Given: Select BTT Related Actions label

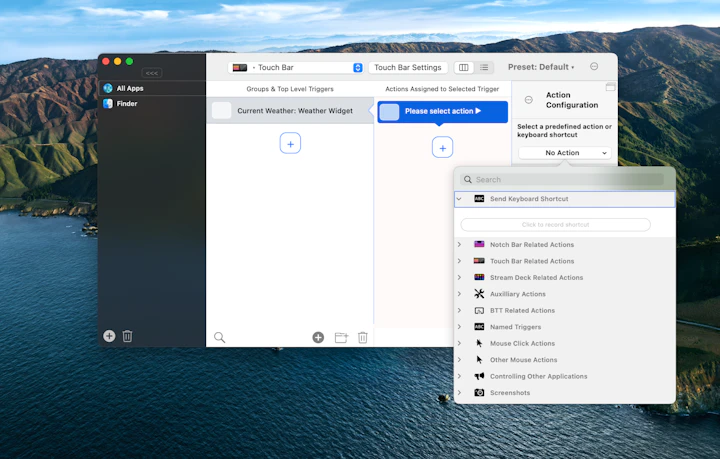Looking at the screenshot, I should click(522, 311).
